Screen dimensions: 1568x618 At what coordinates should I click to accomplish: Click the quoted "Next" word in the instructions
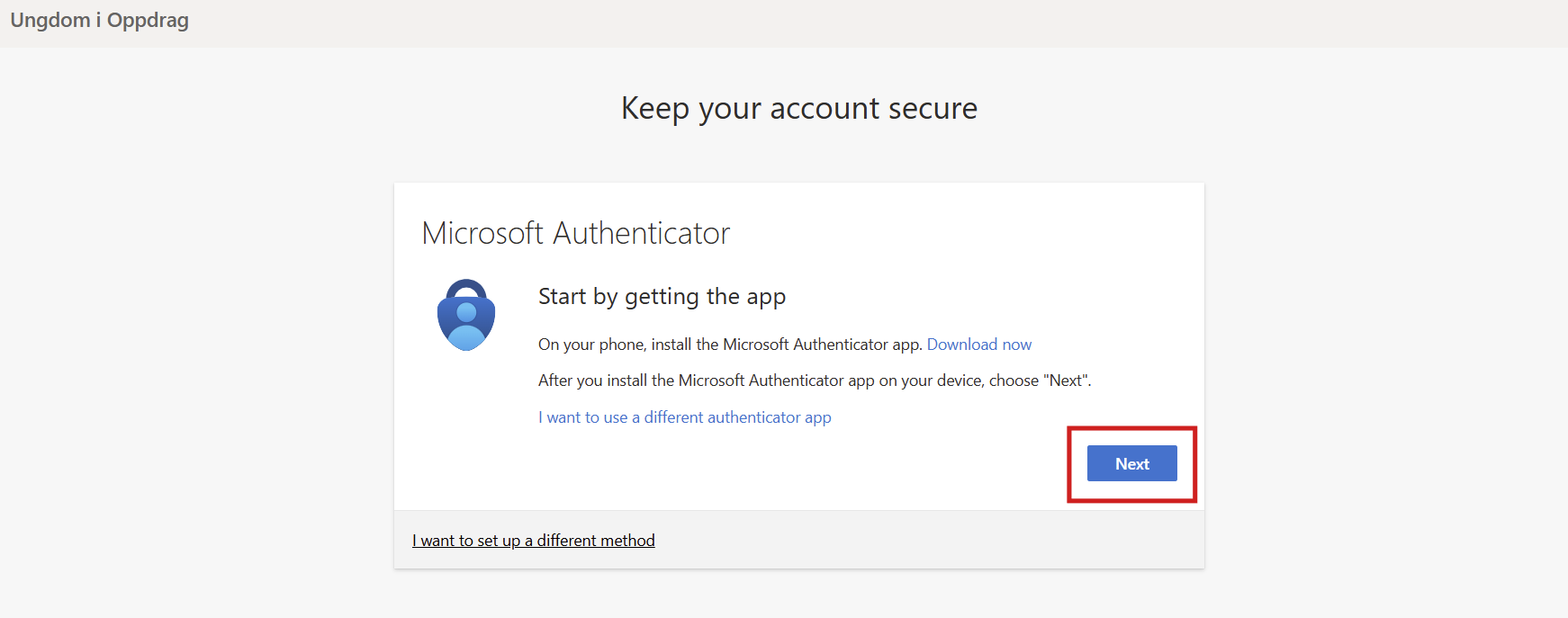tap(1066, 381)
